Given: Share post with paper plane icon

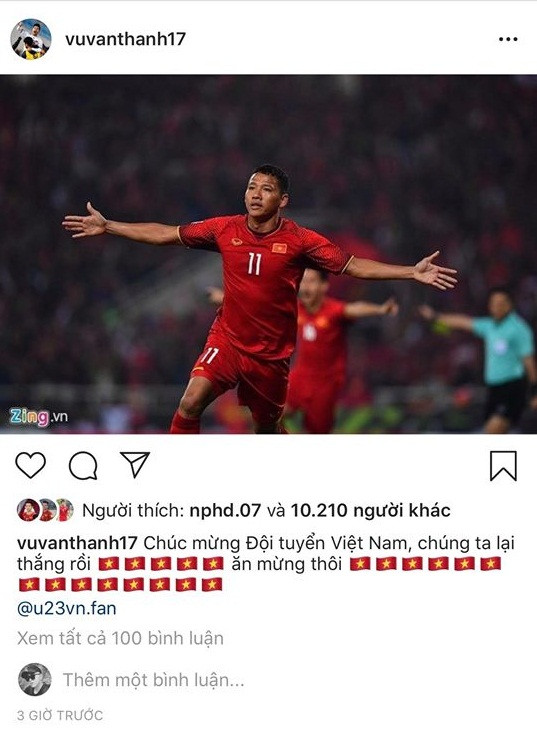Looking at the screenshot, I should click(x=135, y=464).
